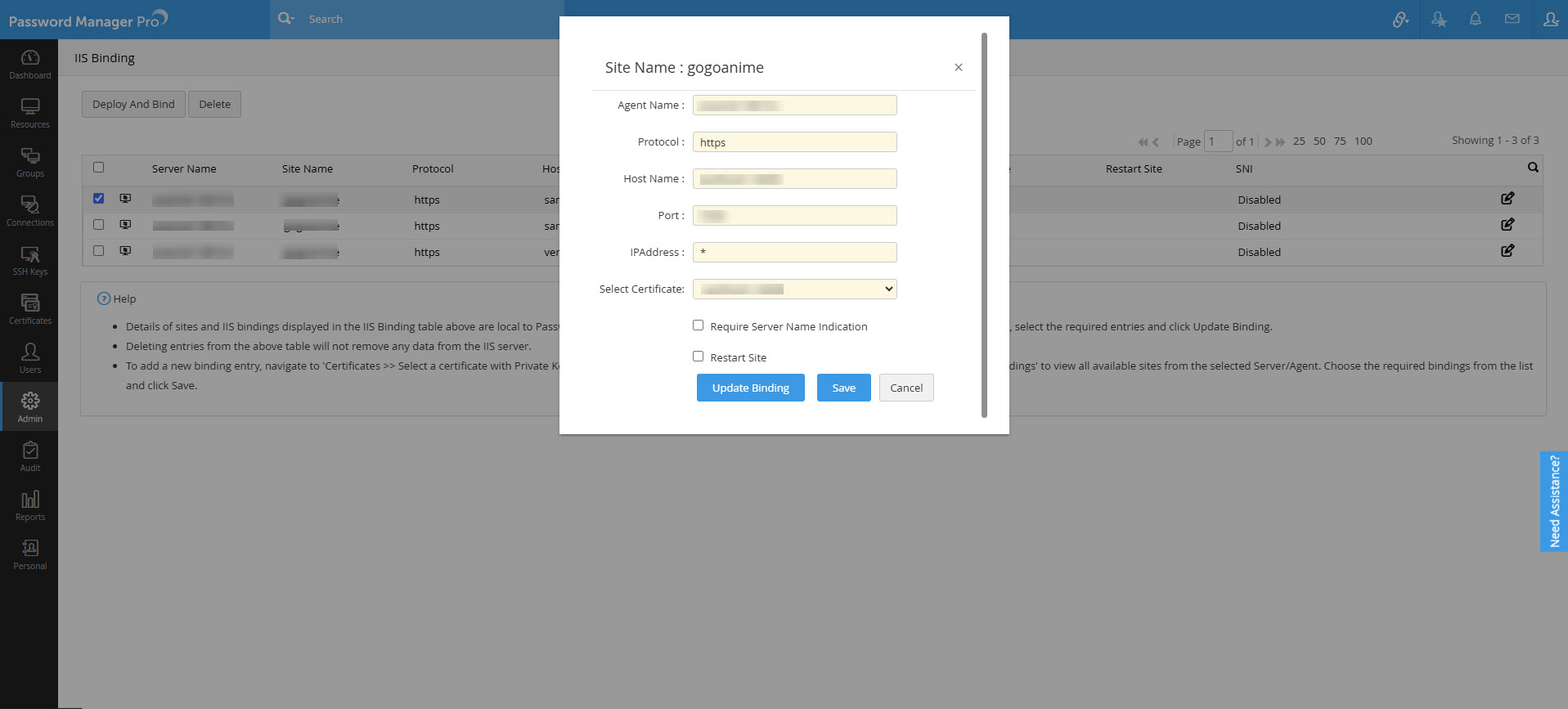The image size is (1568, 709).
Task: Click the Delete button
Action: pyautogui.click(x=214, y=104)
